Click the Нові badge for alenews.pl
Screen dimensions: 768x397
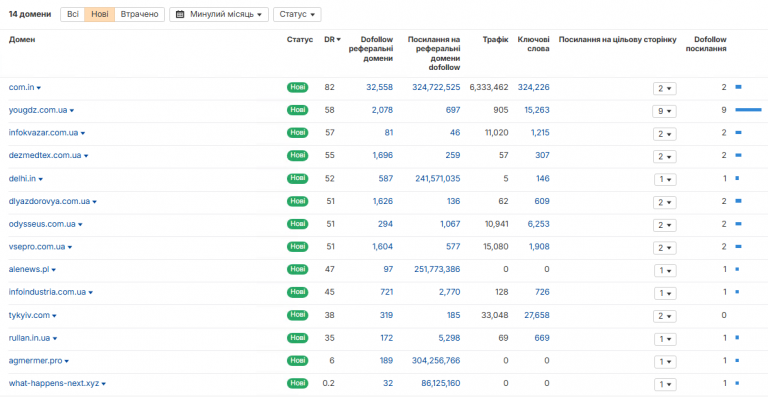click(297, 270)
